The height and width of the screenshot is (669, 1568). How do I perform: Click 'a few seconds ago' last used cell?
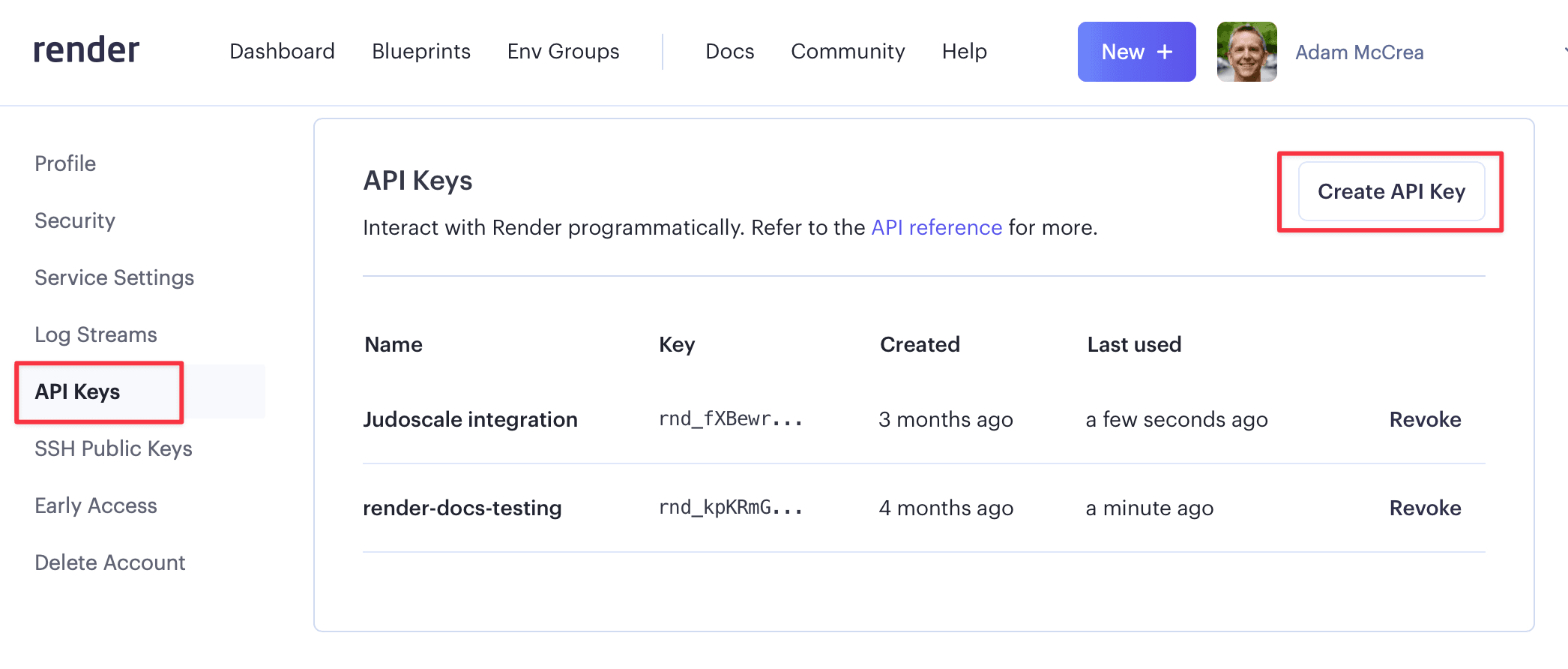1177,419
